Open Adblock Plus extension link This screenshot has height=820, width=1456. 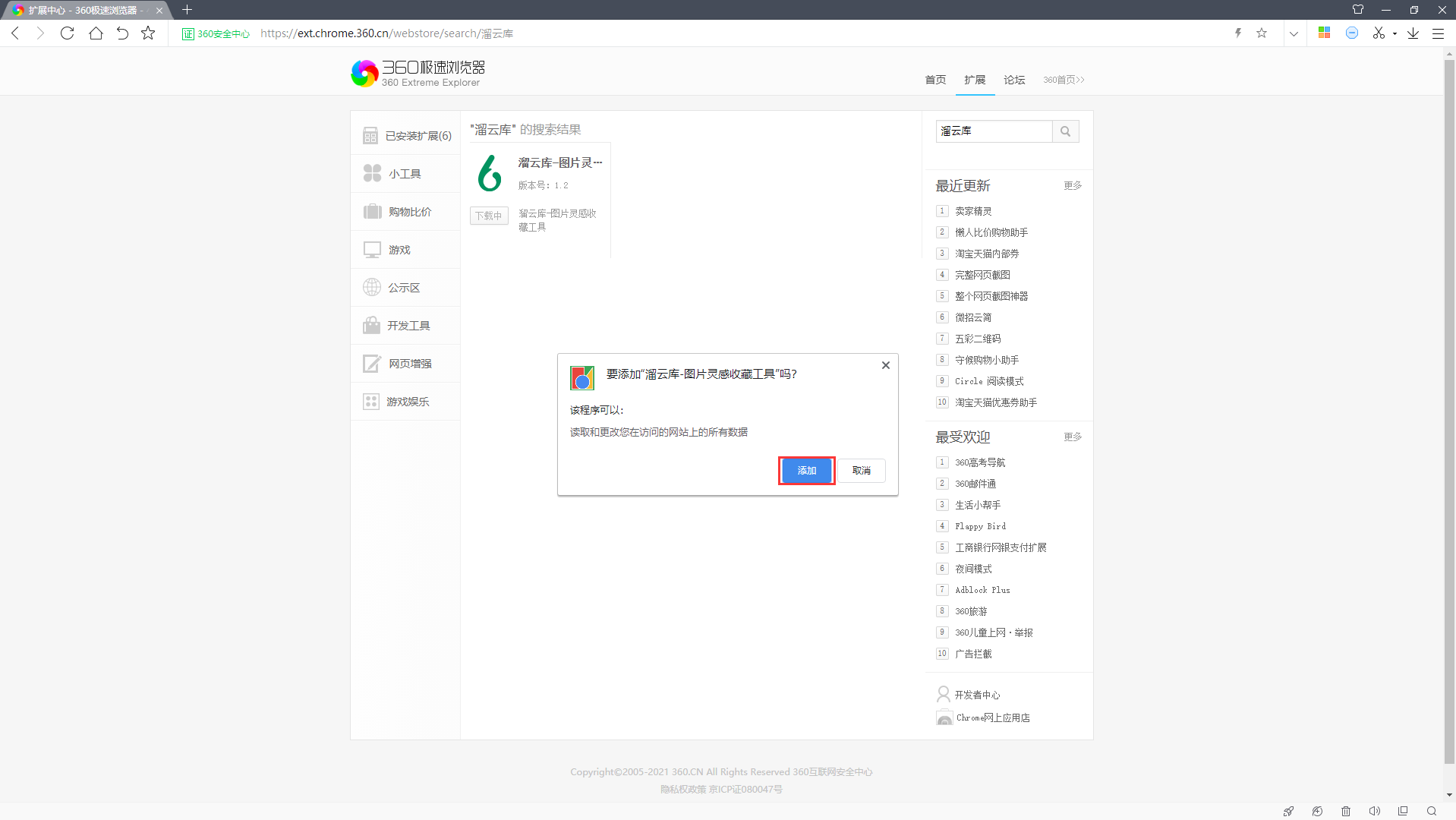[x=982, y=590]
